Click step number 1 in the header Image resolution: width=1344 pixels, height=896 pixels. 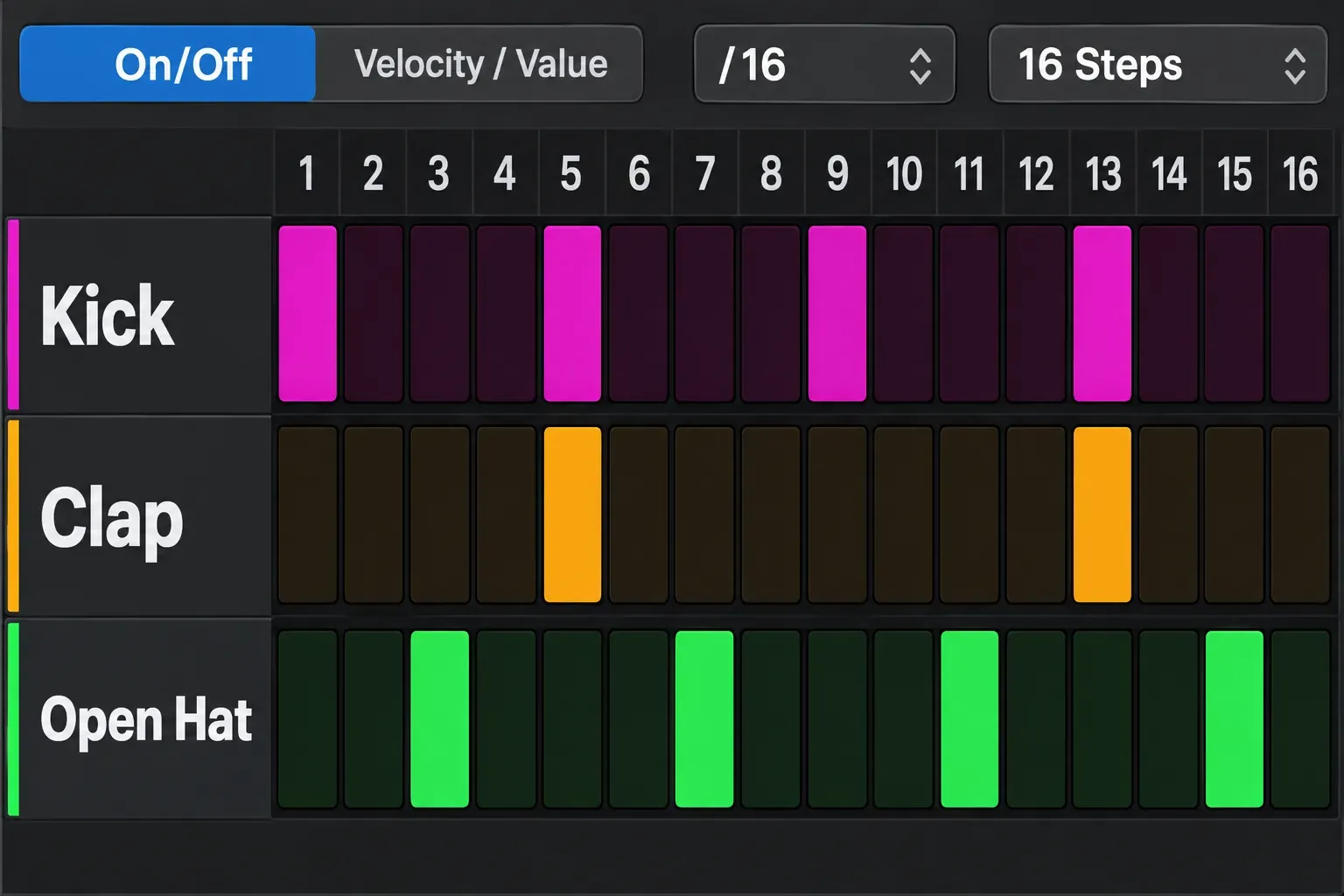pos(306,173)
